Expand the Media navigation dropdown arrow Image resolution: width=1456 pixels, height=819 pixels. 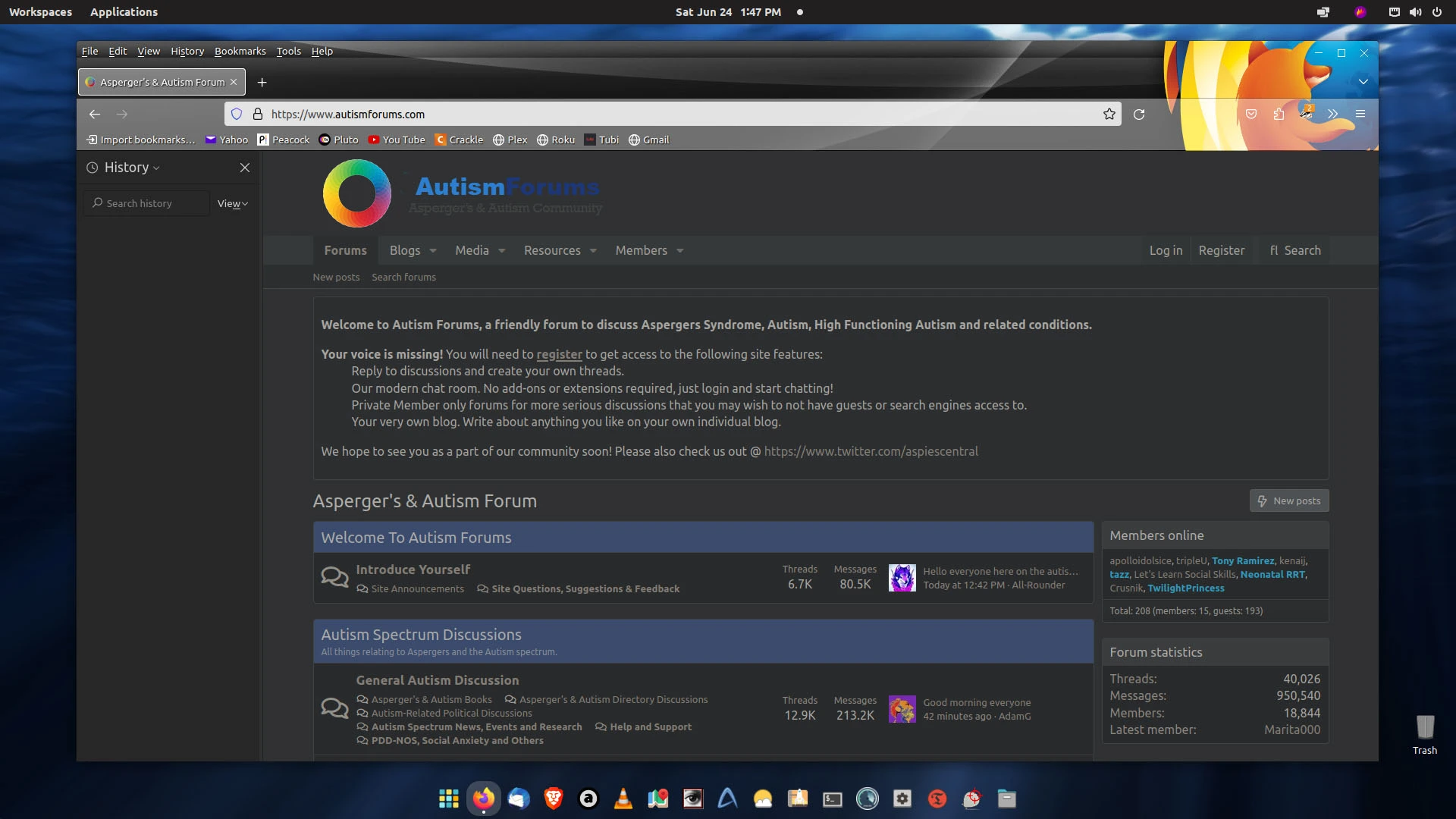click(502, 251)
